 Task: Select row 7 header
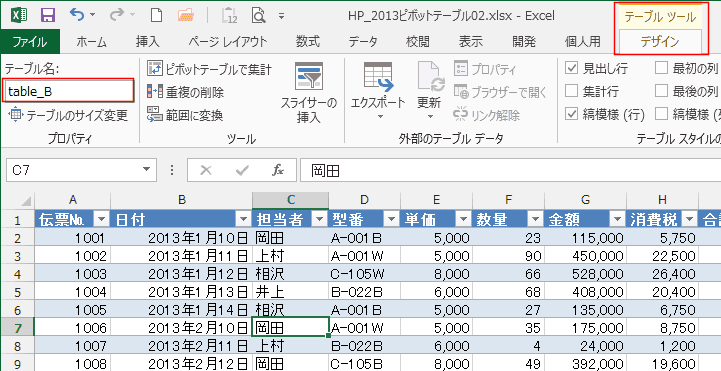pyautogui.click(x=17, y=328)
